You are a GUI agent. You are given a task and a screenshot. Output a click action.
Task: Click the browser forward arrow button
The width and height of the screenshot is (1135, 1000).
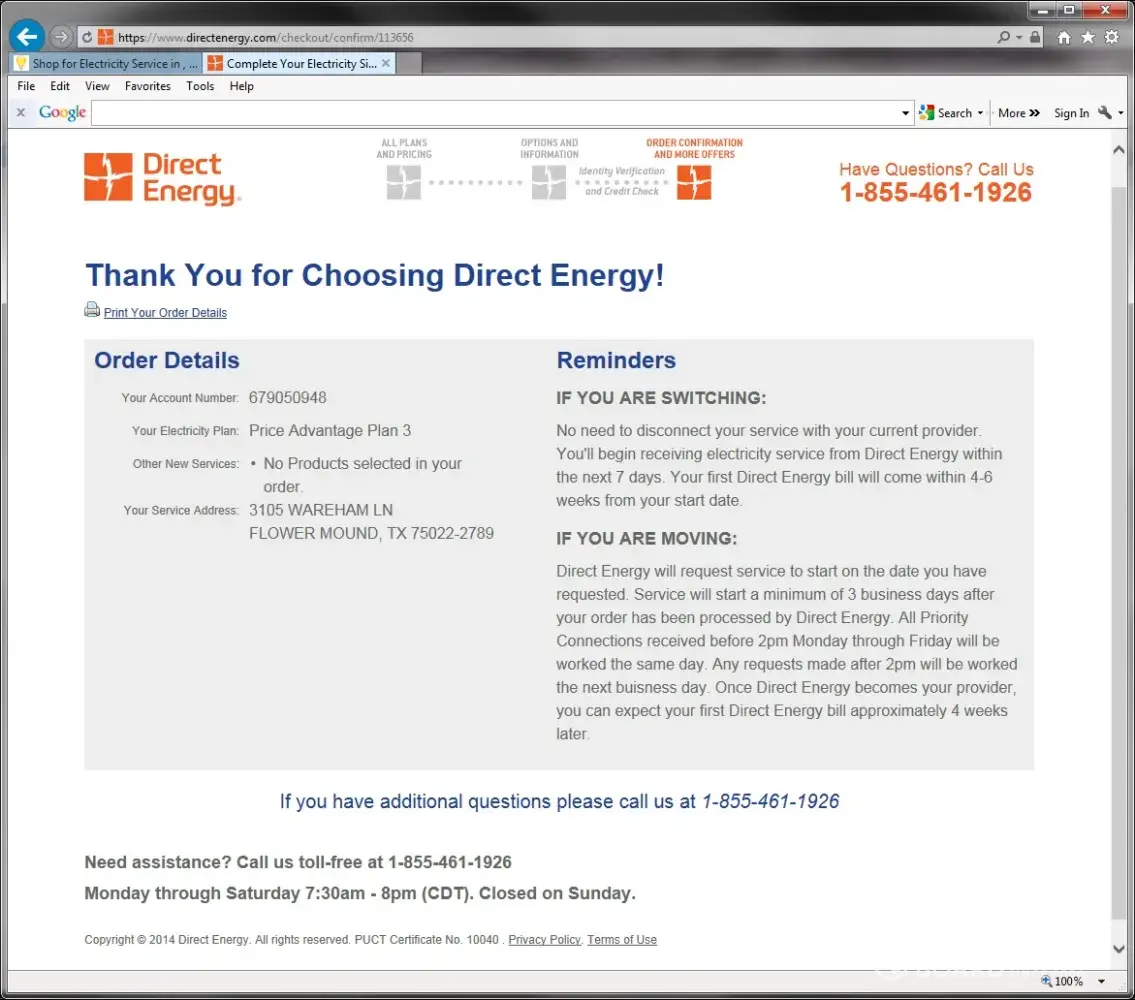point(62,36)
